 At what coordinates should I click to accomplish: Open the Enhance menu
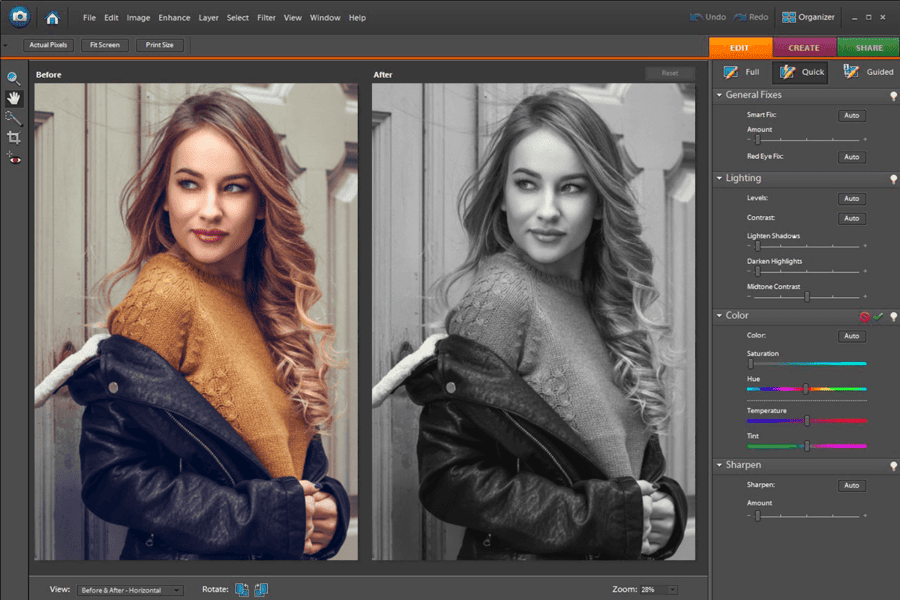[x=174, y=17]
